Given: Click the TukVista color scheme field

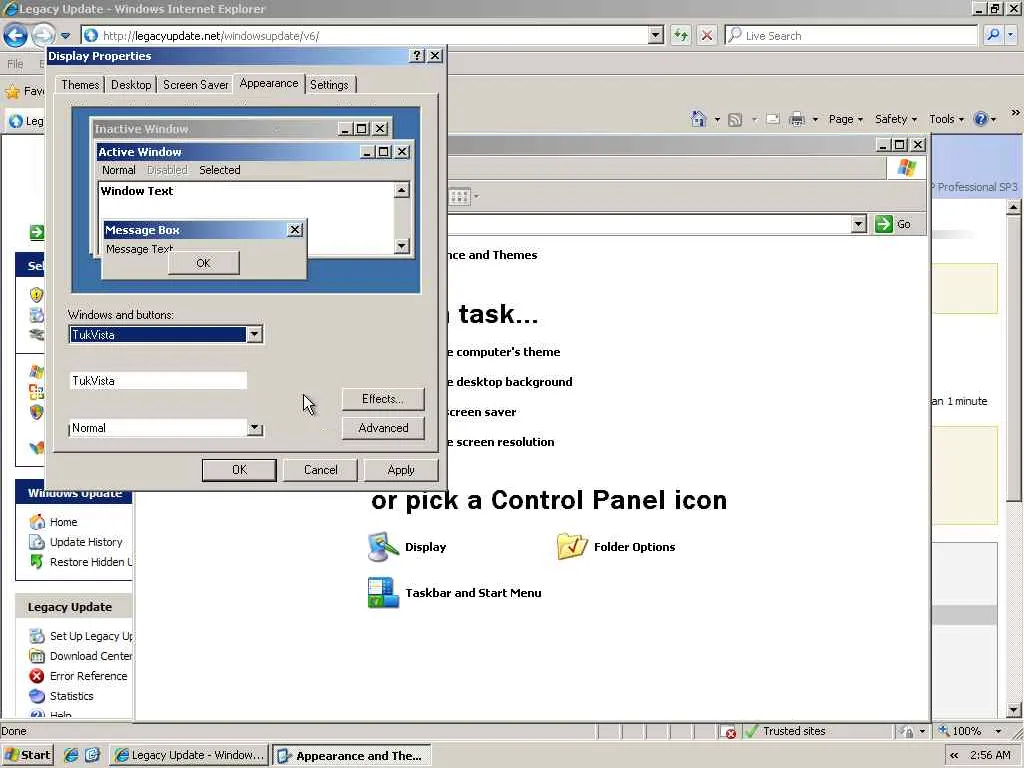Looking at the screenshot, I should click(158, 381).
